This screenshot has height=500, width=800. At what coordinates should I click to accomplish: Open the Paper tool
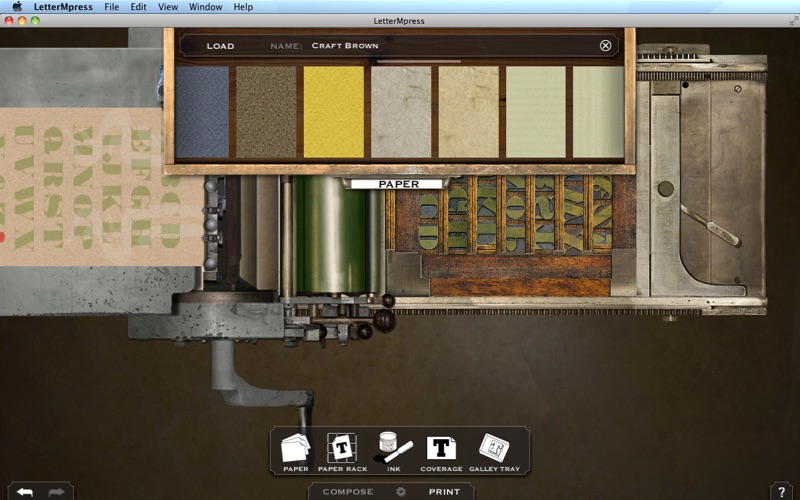click(296, 451)
